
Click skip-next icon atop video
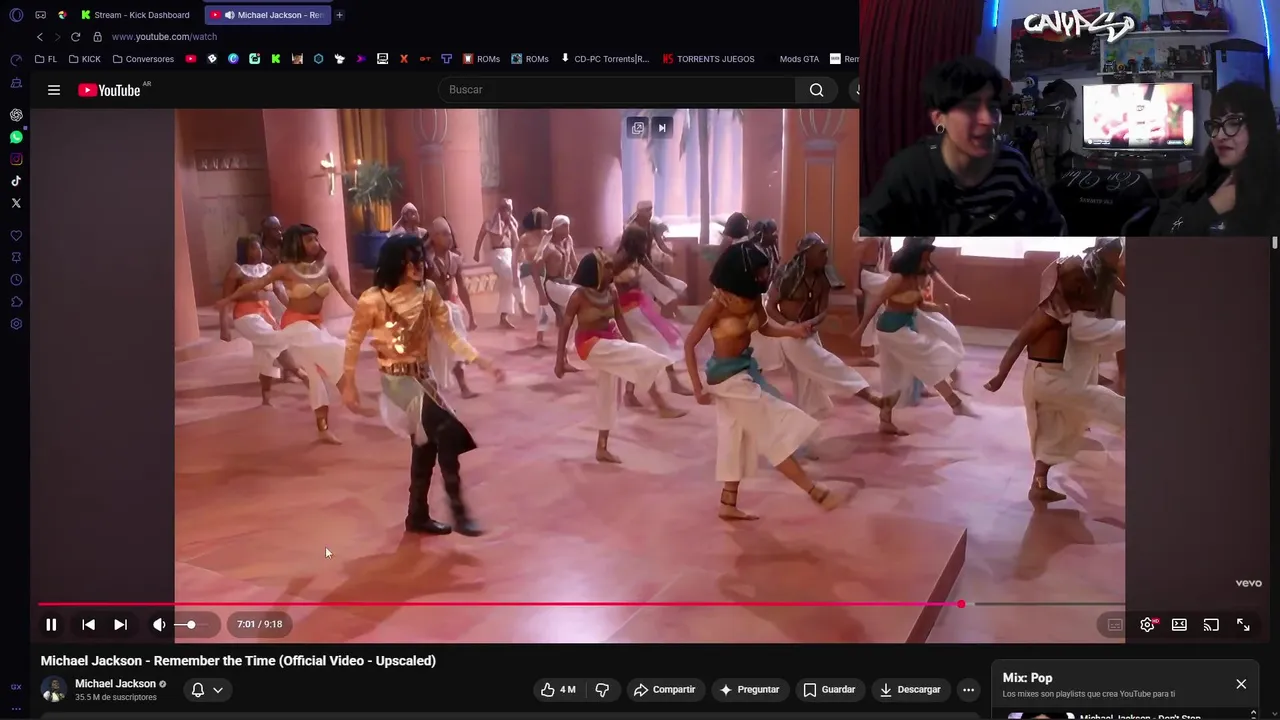click(x=662, y=128)
